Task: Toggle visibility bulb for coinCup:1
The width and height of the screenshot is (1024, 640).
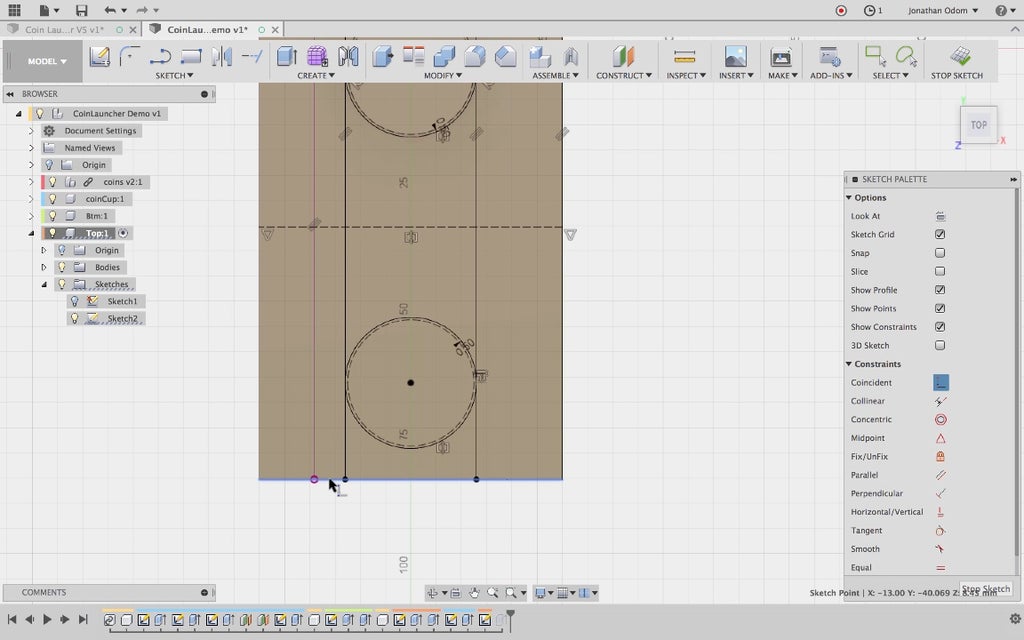Action: [x=52, y=199]
